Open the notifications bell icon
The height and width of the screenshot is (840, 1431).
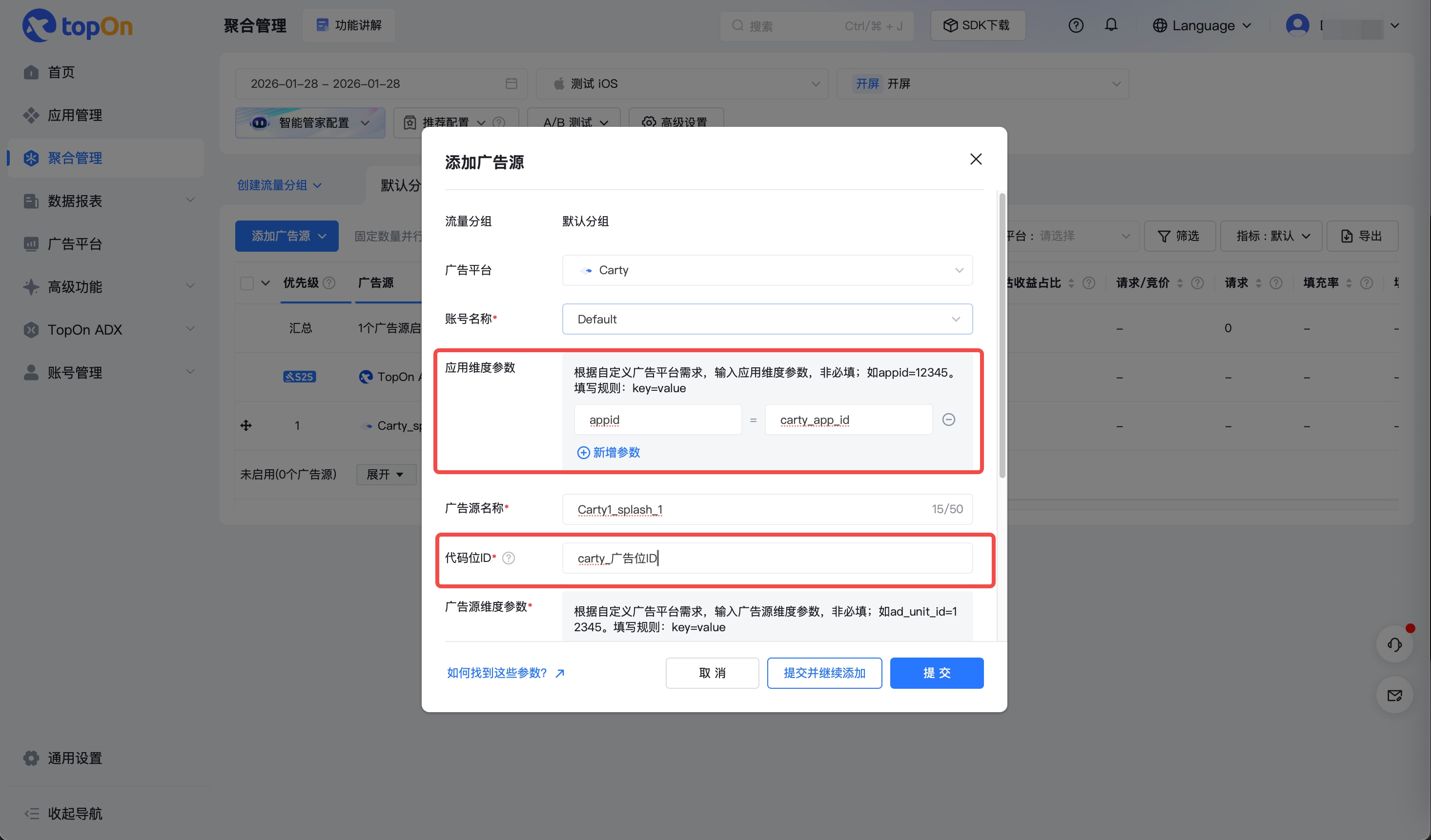(1111, 25)
